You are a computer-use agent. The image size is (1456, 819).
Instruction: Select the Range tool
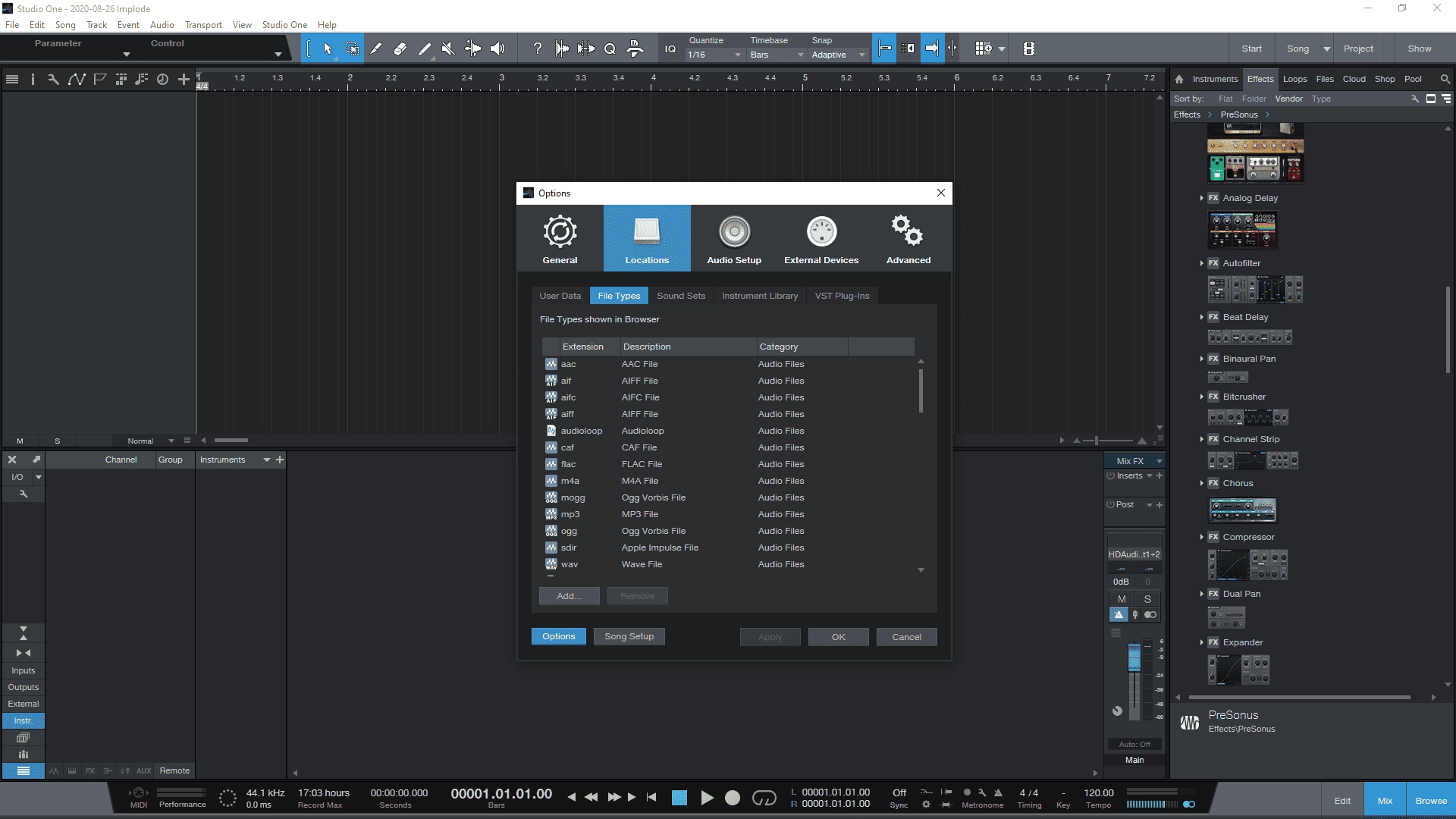353,49
